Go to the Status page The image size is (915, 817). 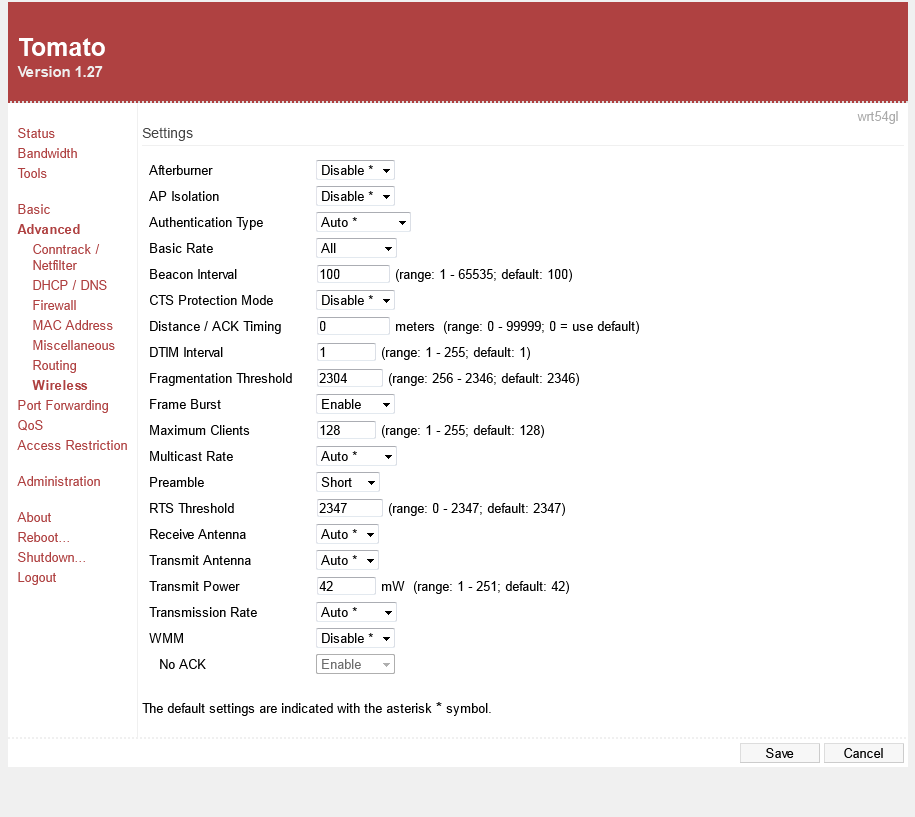point(36,134)
